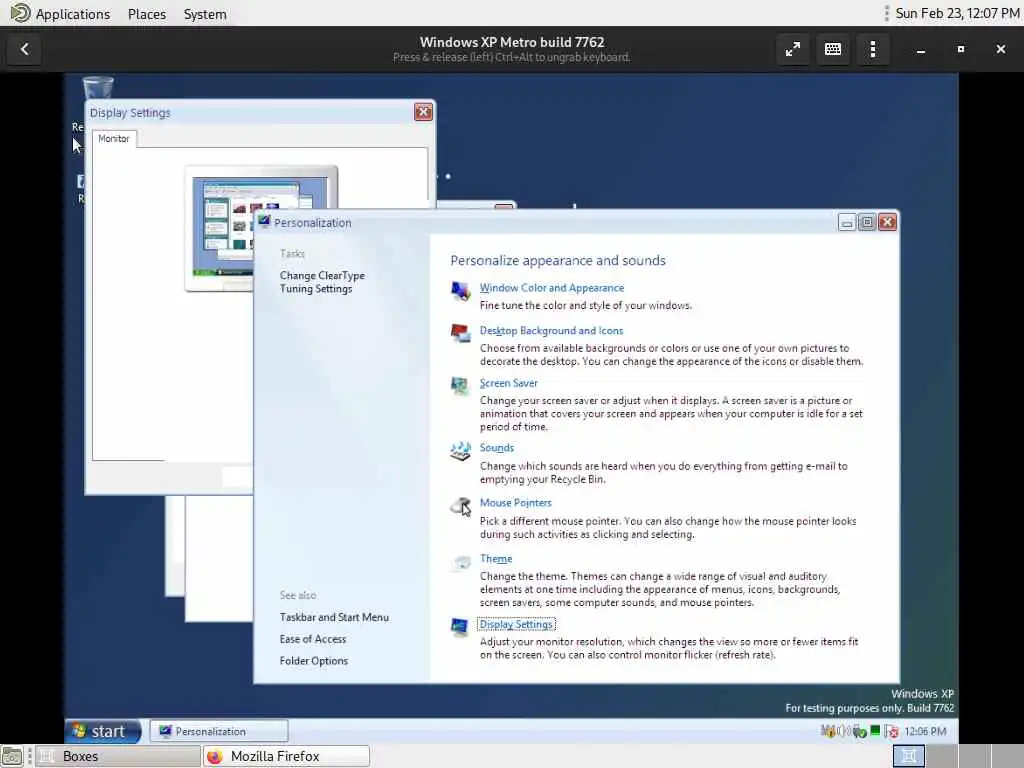Open Taskbar and Start Menu link

pos(334,617)
